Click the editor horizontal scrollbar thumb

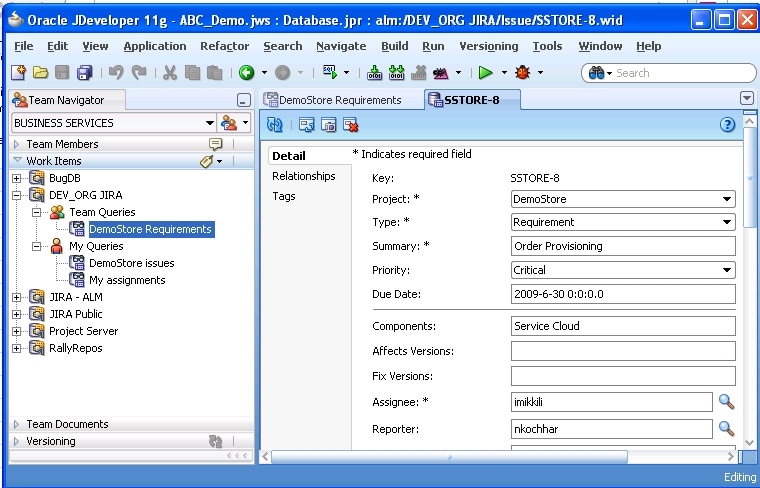click(449, 457)
